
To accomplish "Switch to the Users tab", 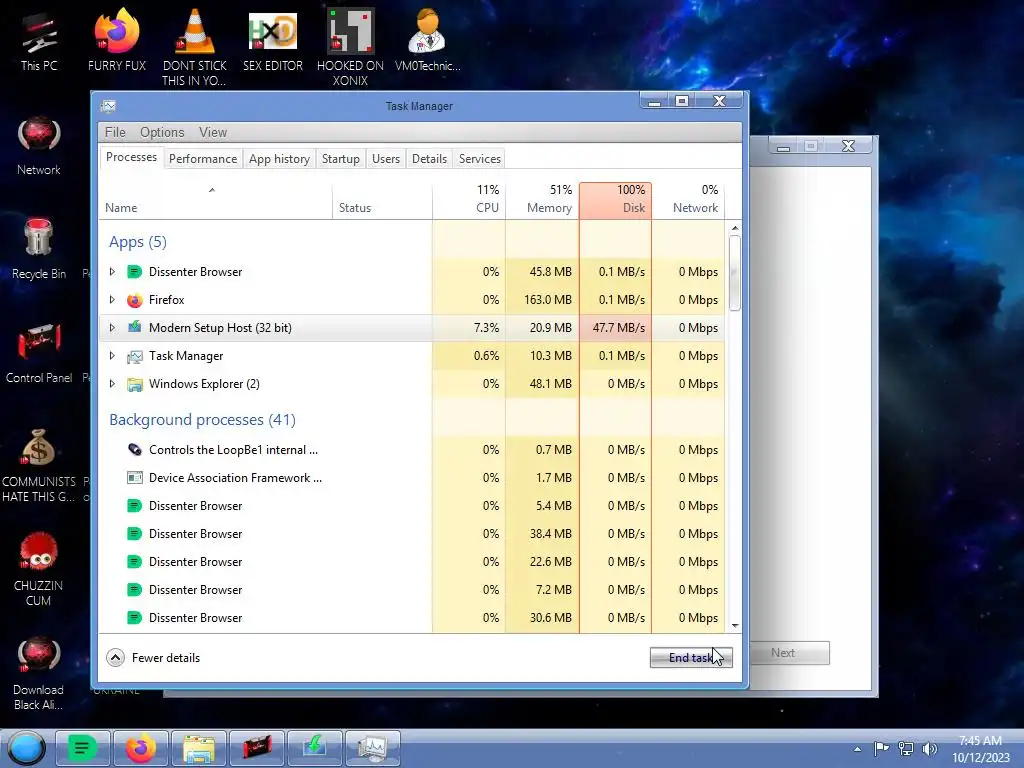I will coord(386,159).
